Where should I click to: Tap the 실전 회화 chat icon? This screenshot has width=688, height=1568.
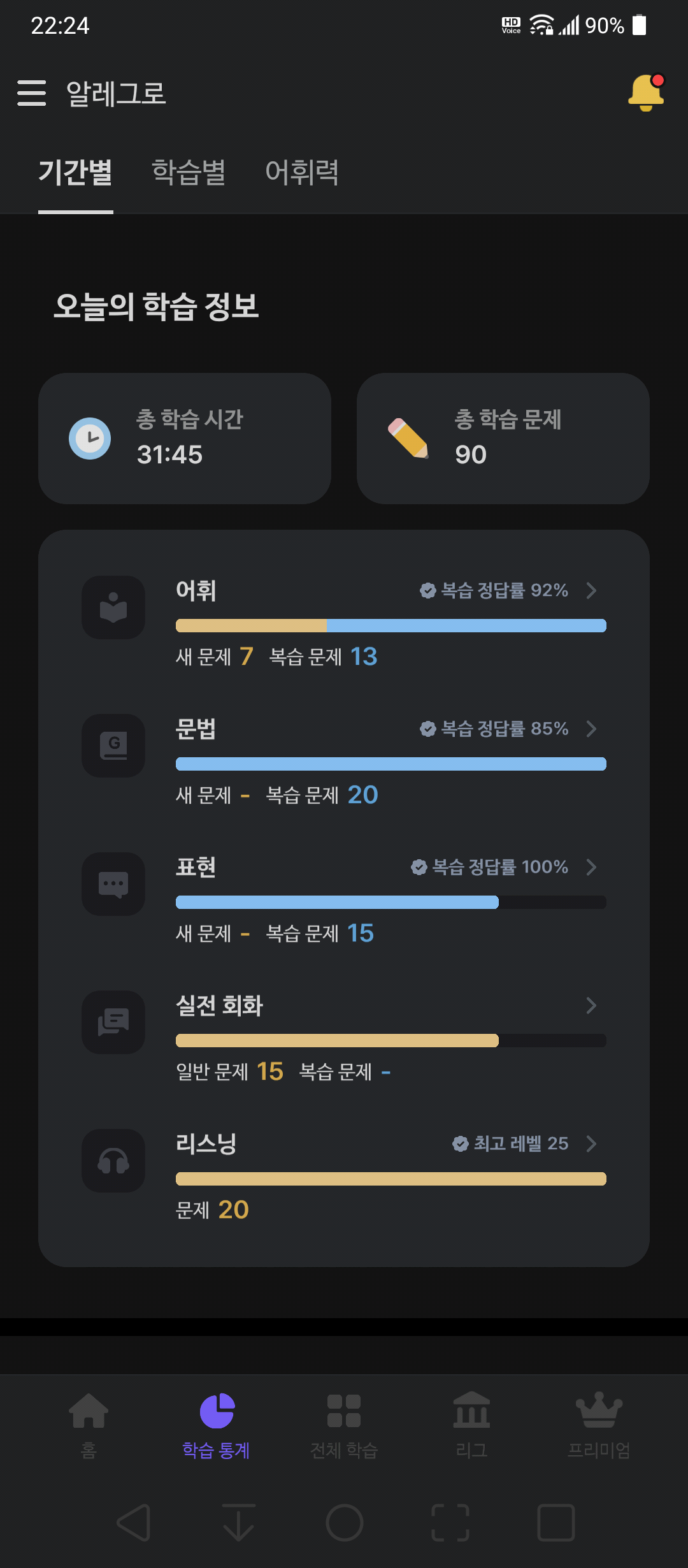(113, 1022)
